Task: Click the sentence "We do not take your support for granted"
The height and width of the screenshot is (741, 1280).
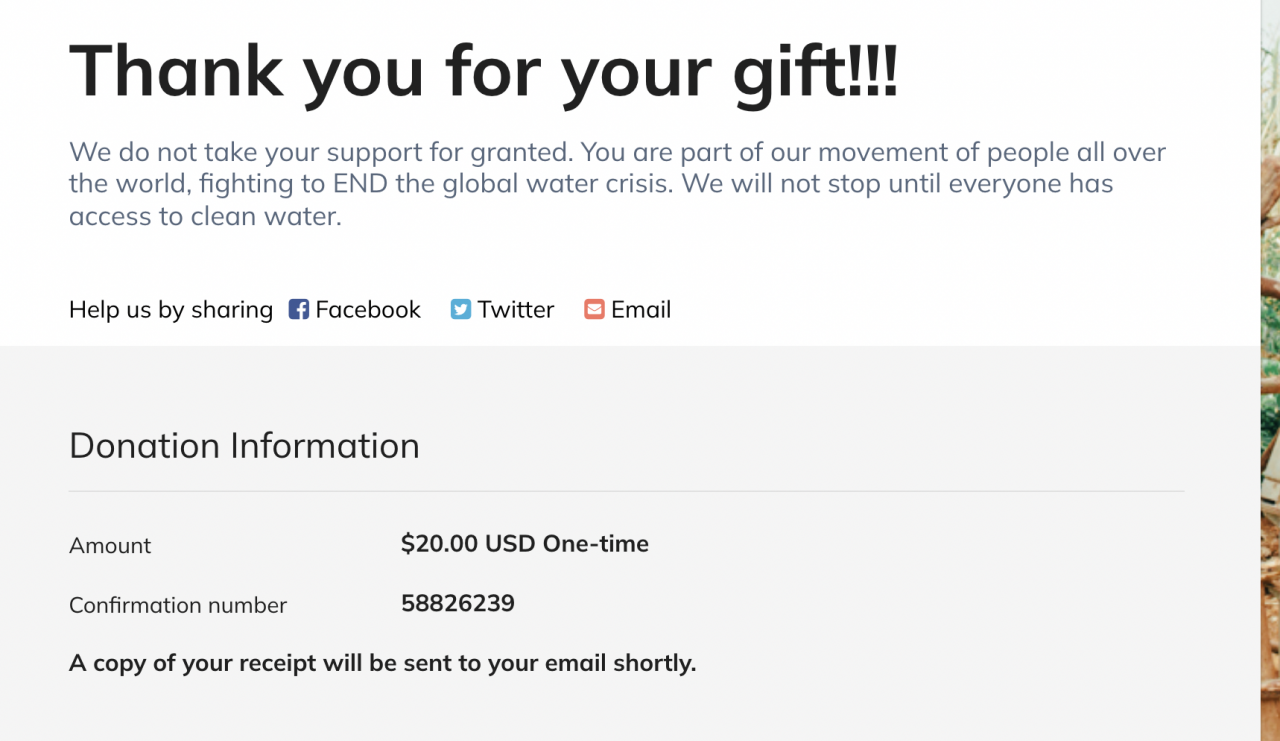Action: click(x=320, y=153)
